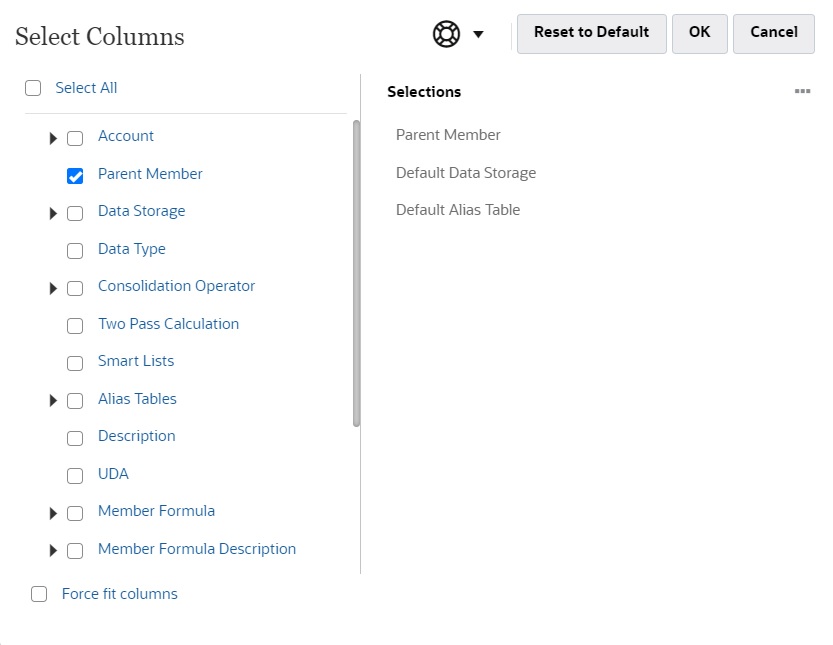Expand the Account tree node
This screenshot has width=833, height=645.
tap(53, 138)
